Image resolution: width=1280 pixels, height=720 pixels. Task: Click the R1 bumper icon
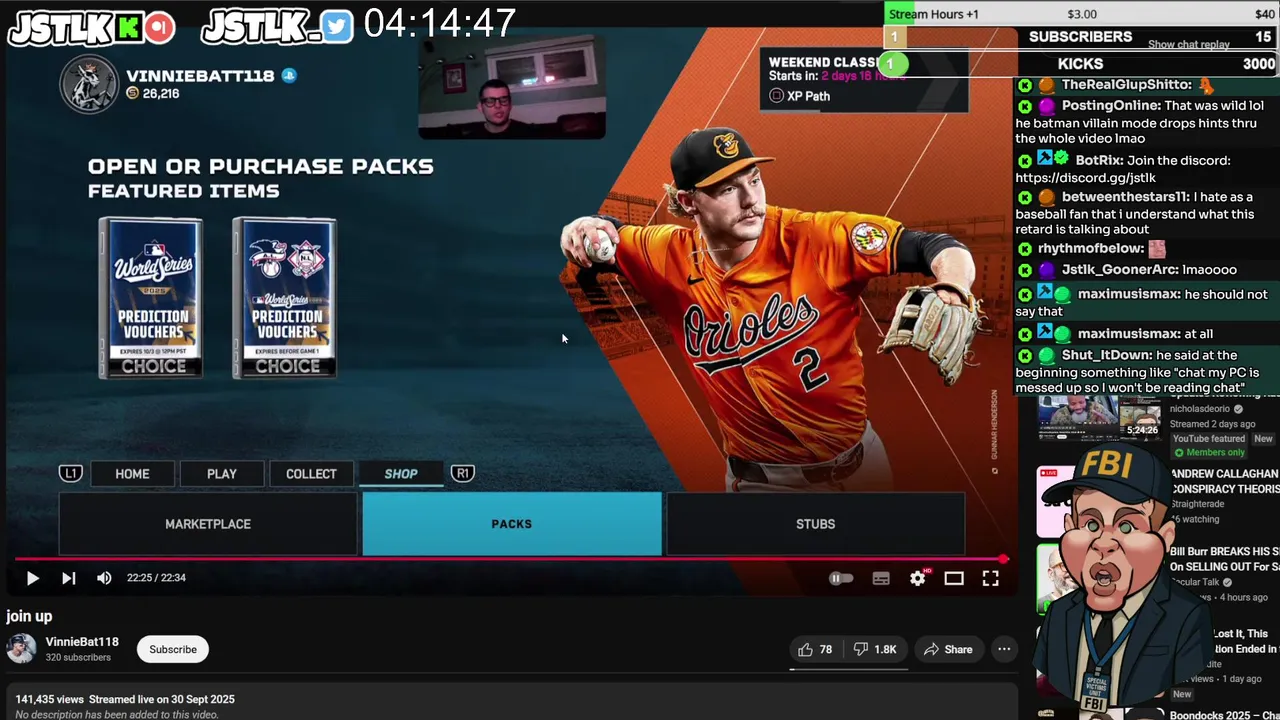[x=462, y=473]
